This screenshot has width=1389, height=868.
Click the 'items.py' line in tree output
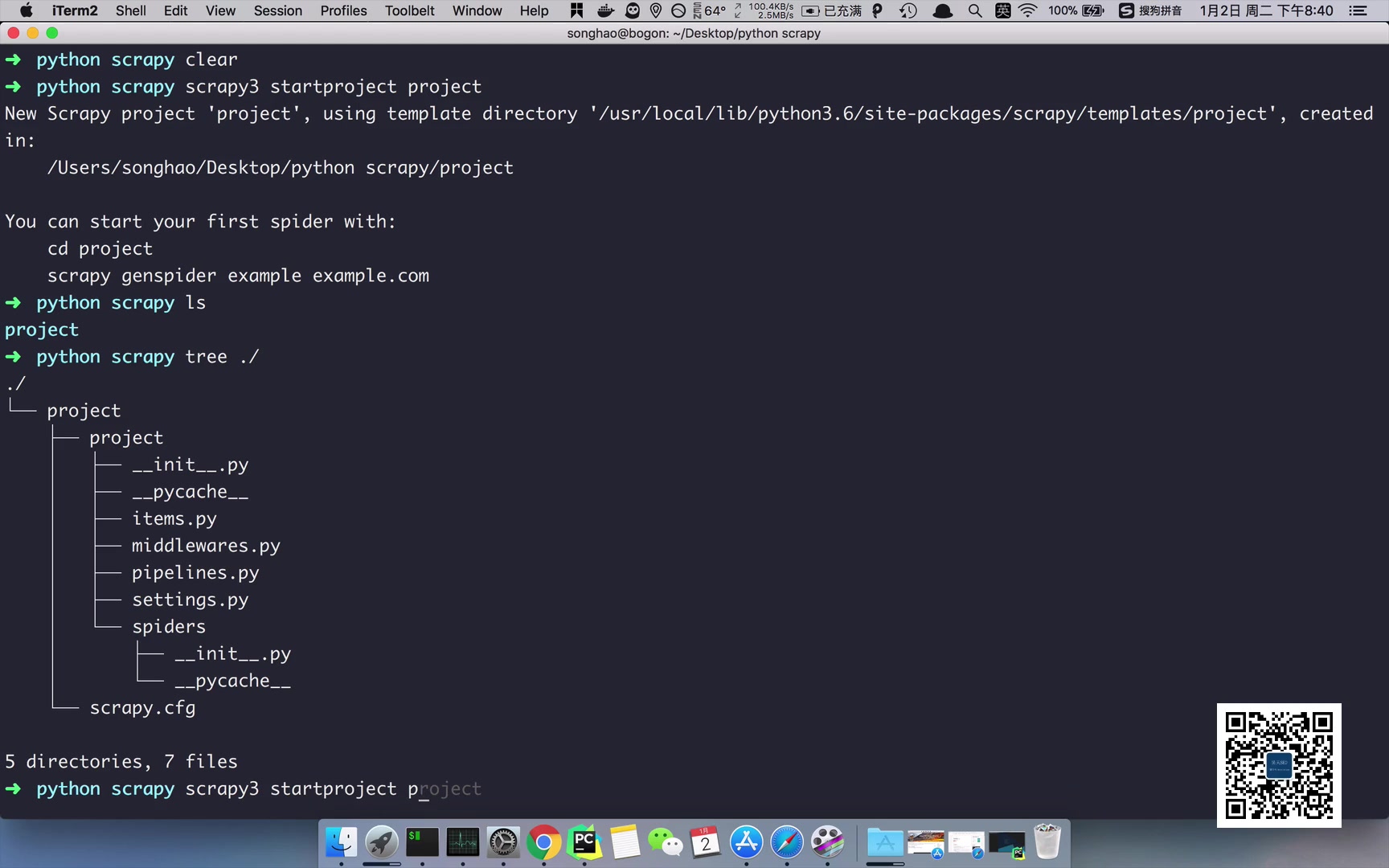tap(174, 519)
